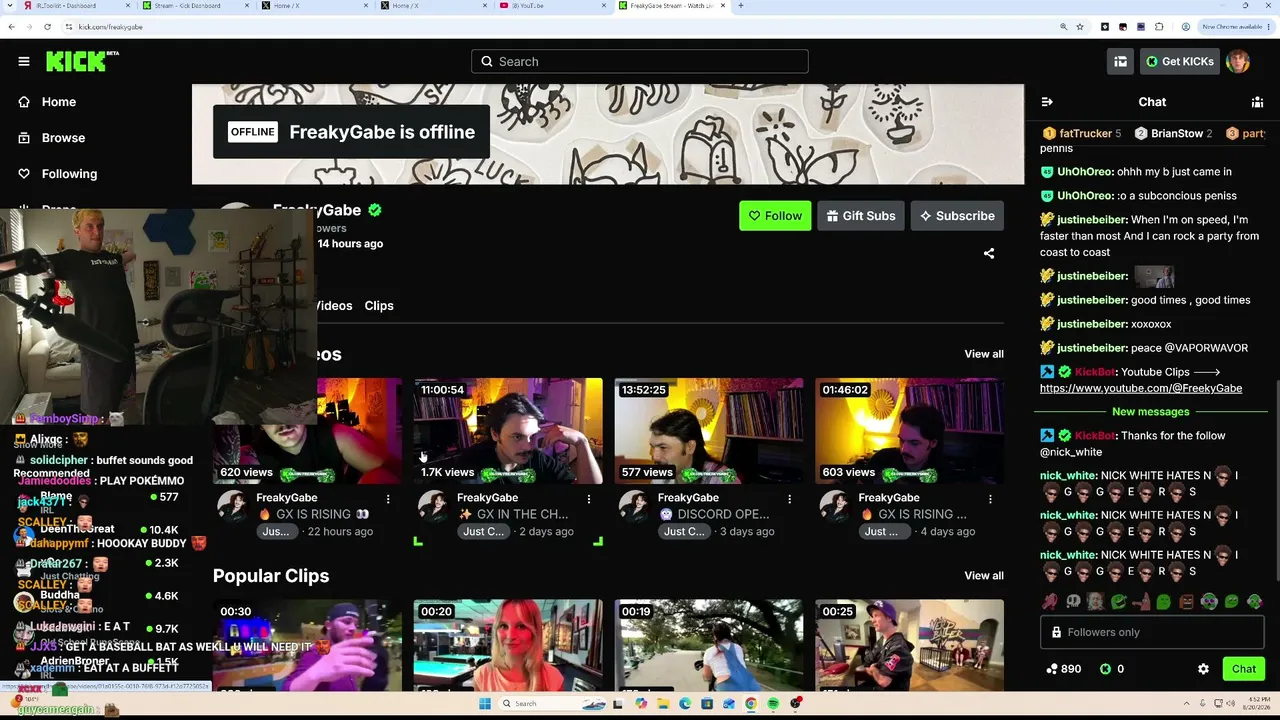Open Spotify from the taskbar
The height and width of the screenshot is (720, 1280).
click(773, 704)
